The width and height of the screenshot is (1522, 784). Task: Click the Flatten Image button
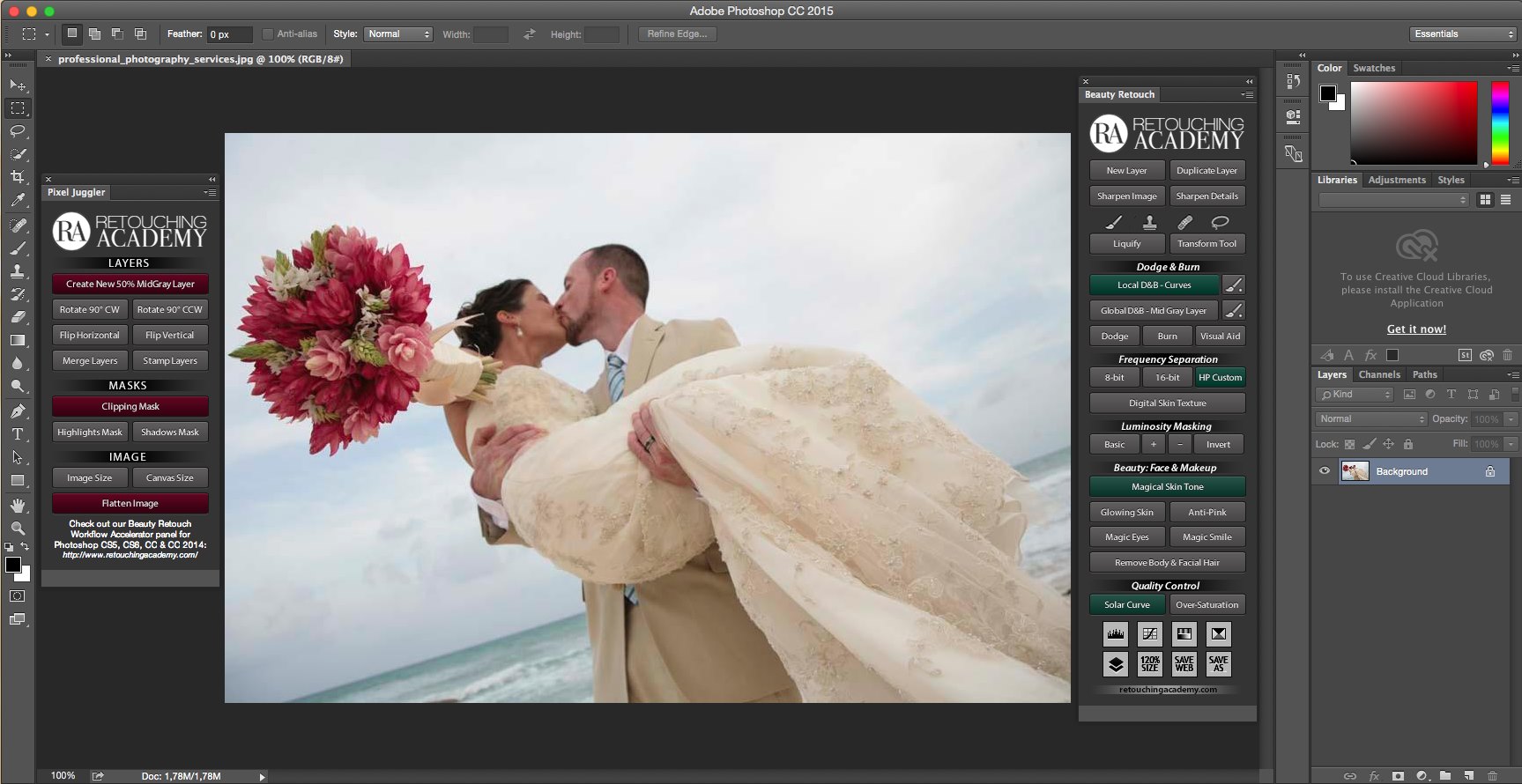point(130,503)
